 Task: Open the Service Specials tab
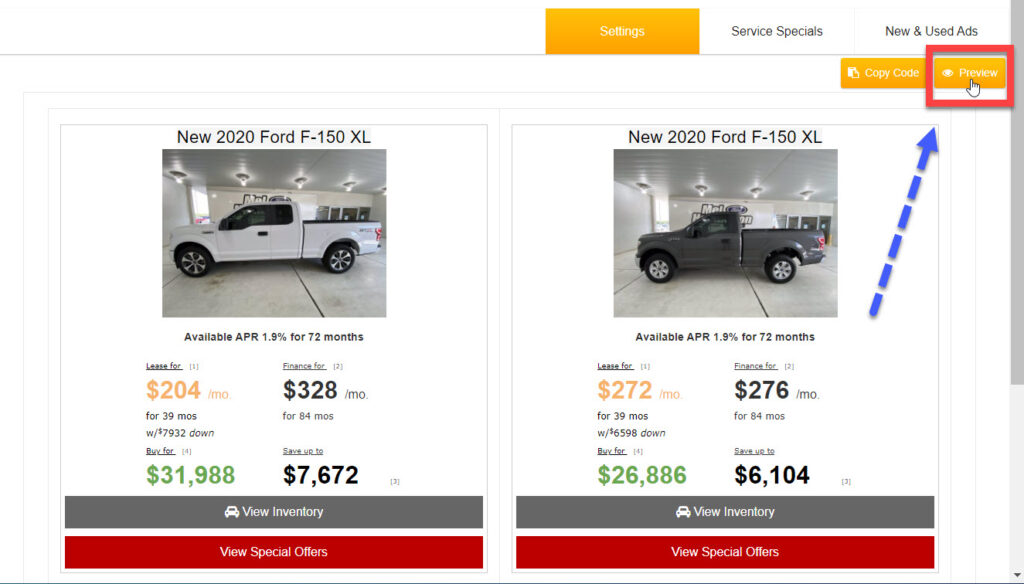pos(776,31)
